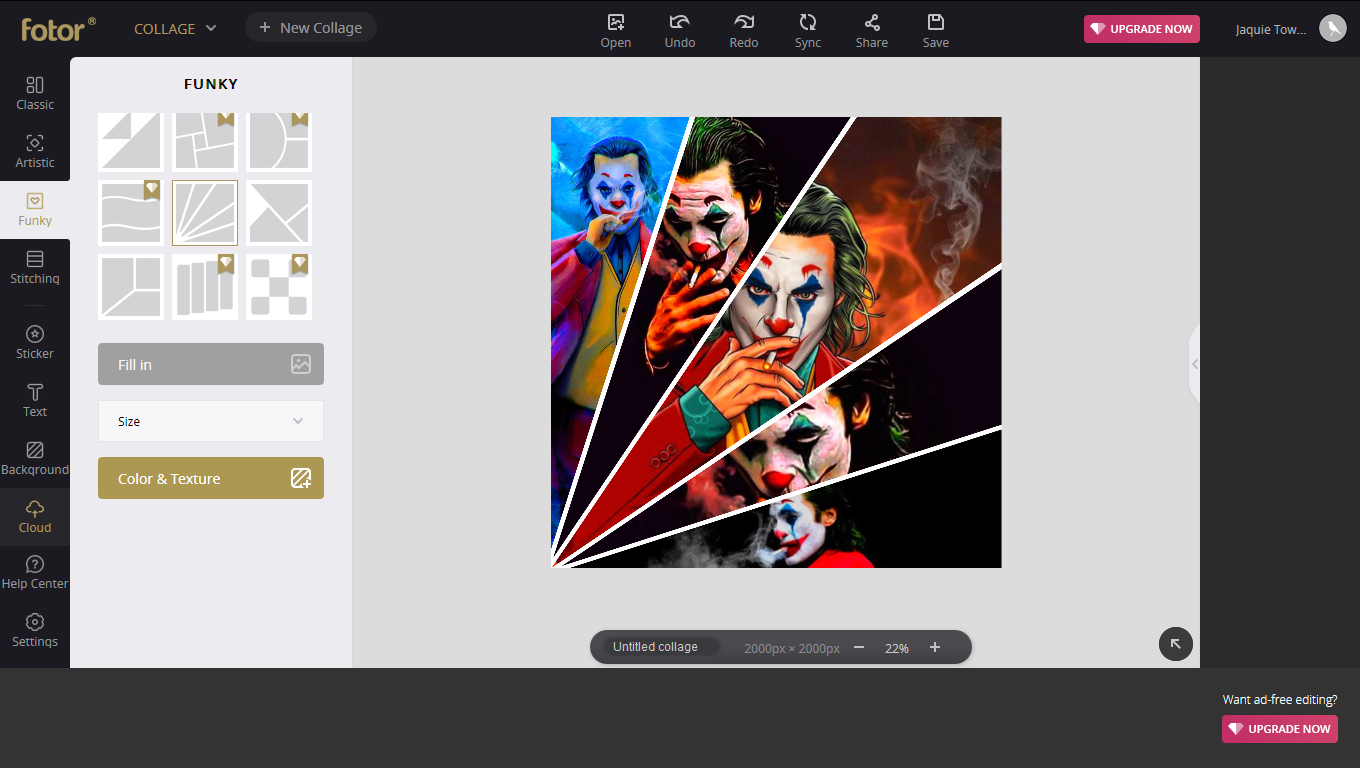This screenshot has height=768, width=1360.
Task: Select the Funky collage tab
Action: click(35, 209)
